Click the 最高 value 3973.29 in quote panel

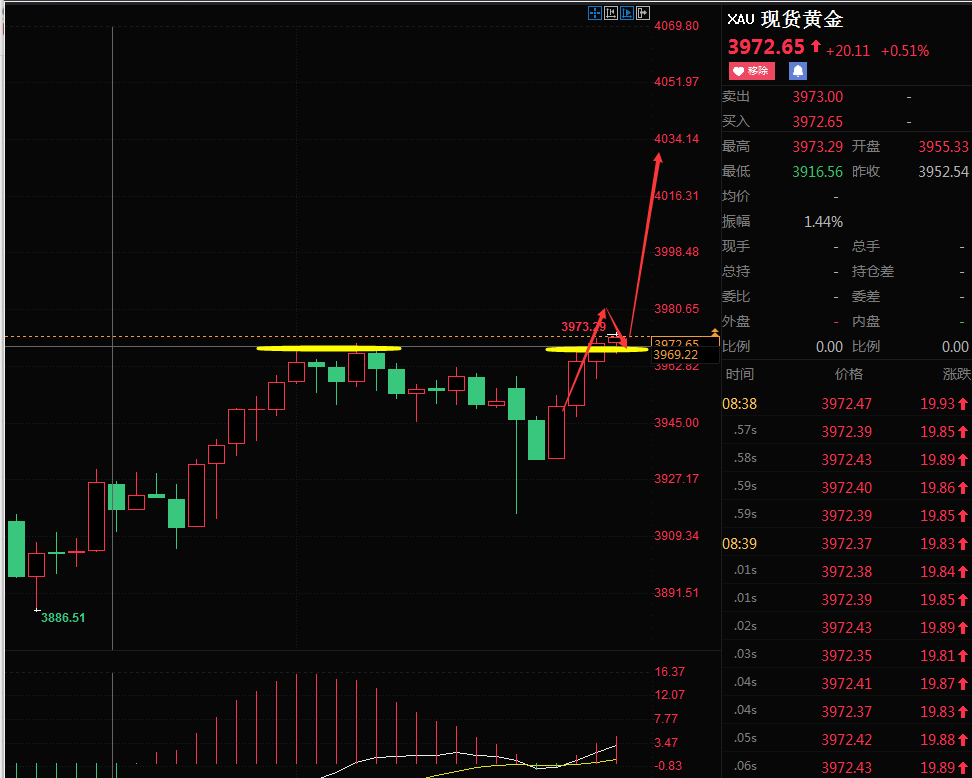click(818, 147)
